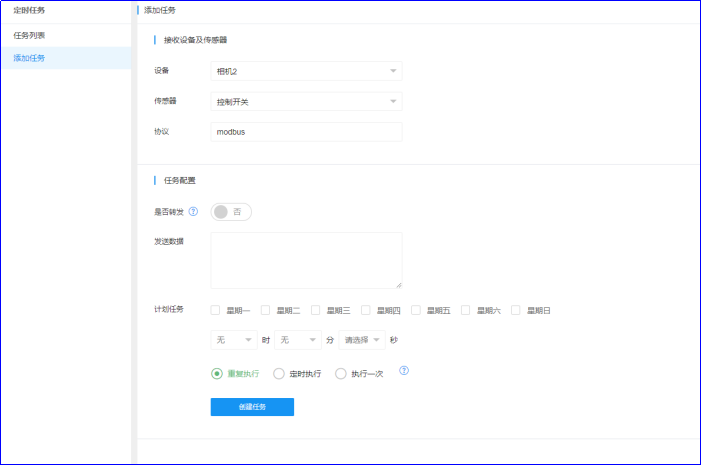Viewport: 702px width, 466px height.
Task: Open the seconds 请选择 dropdown
Action: pyautogui.click(x=362, y=340)
